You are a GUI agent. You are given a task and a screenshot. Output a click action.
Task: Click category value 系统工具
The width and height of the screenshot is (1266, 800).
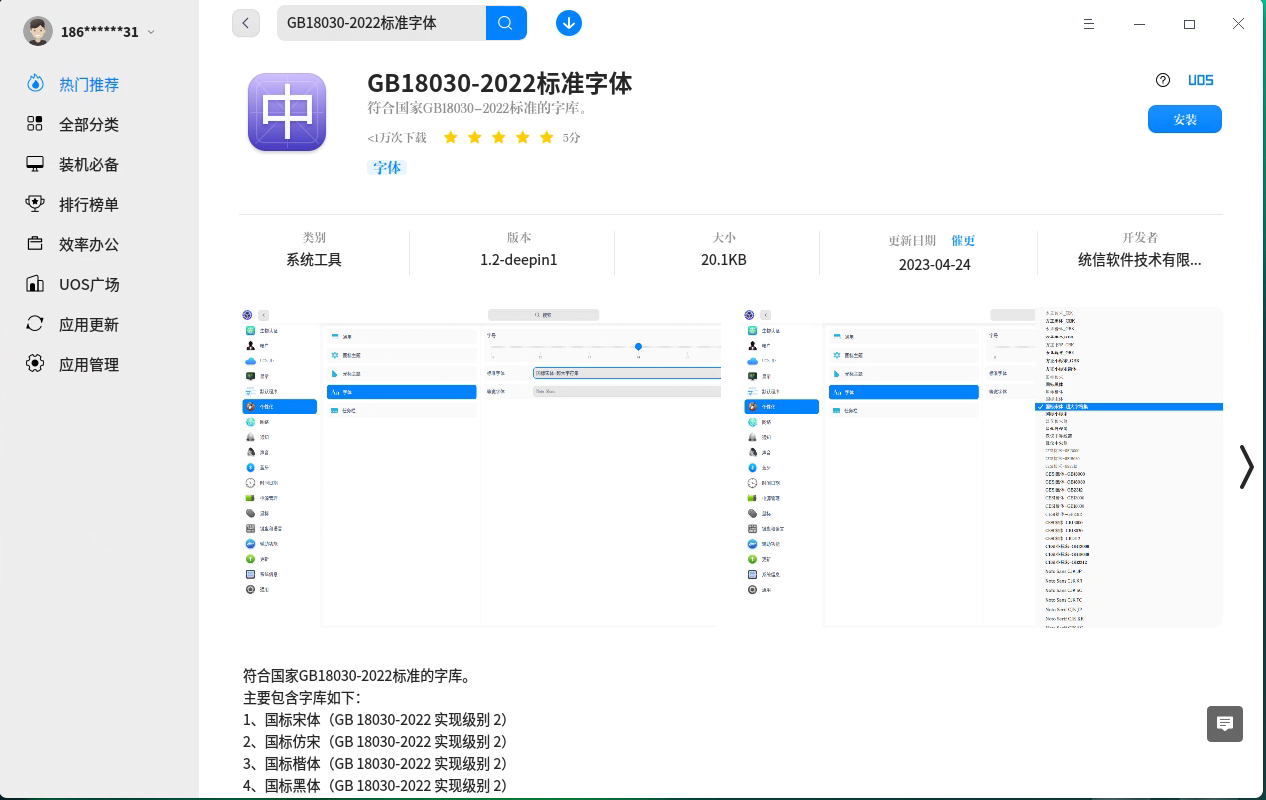[x=314, y=260]
